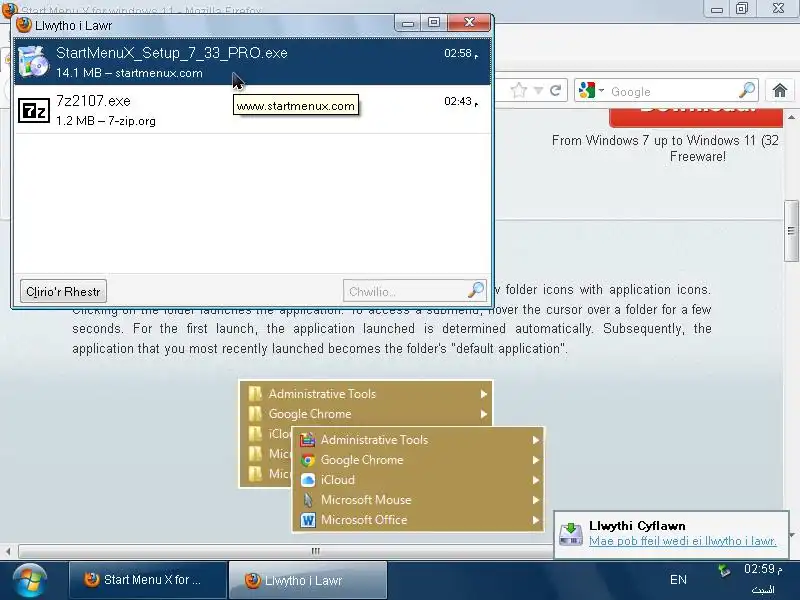Click Microsoft Office entry in front menu

(x=418, y=520)
